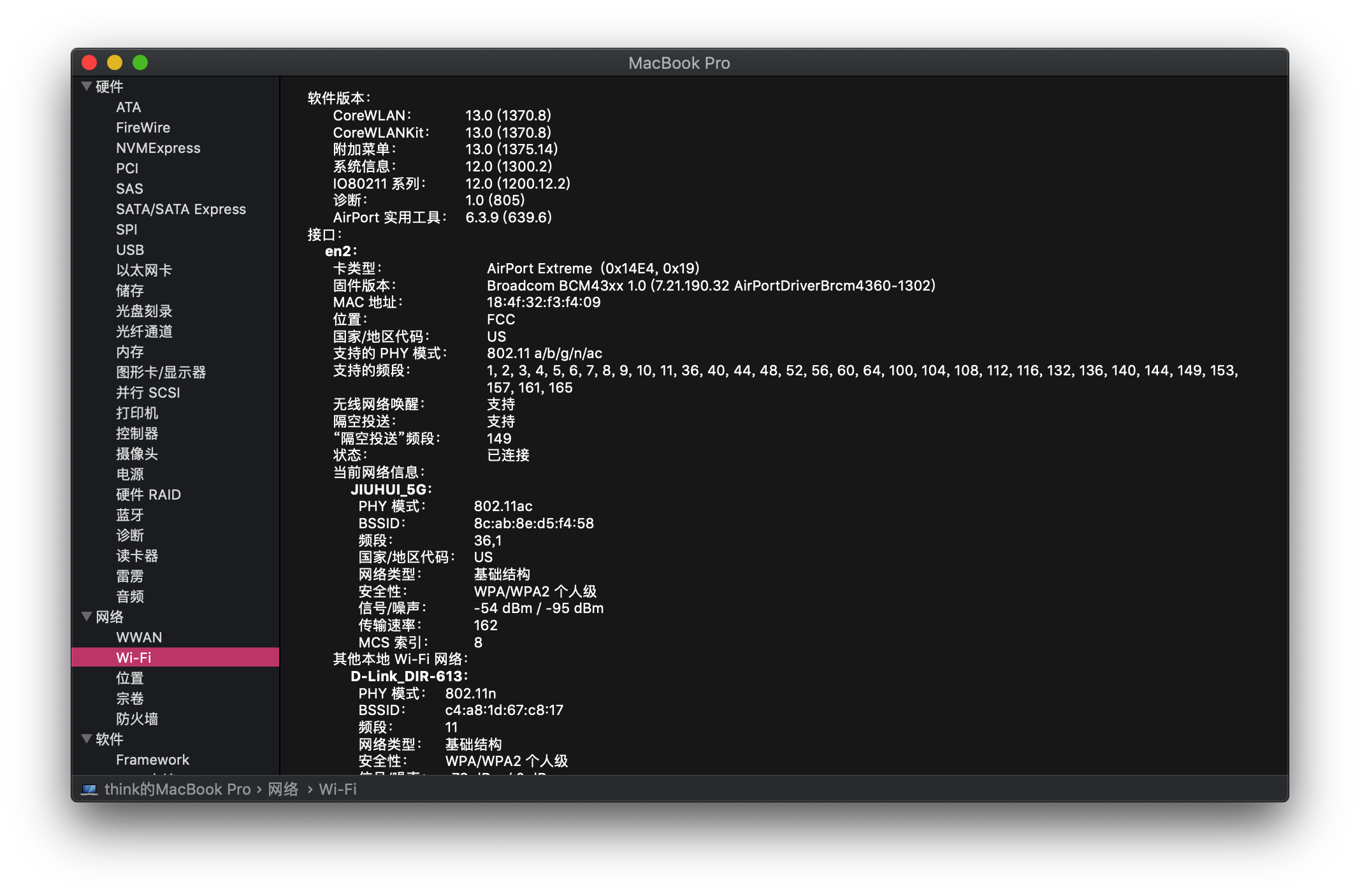Select USB in the hardware list

[130, 250]
